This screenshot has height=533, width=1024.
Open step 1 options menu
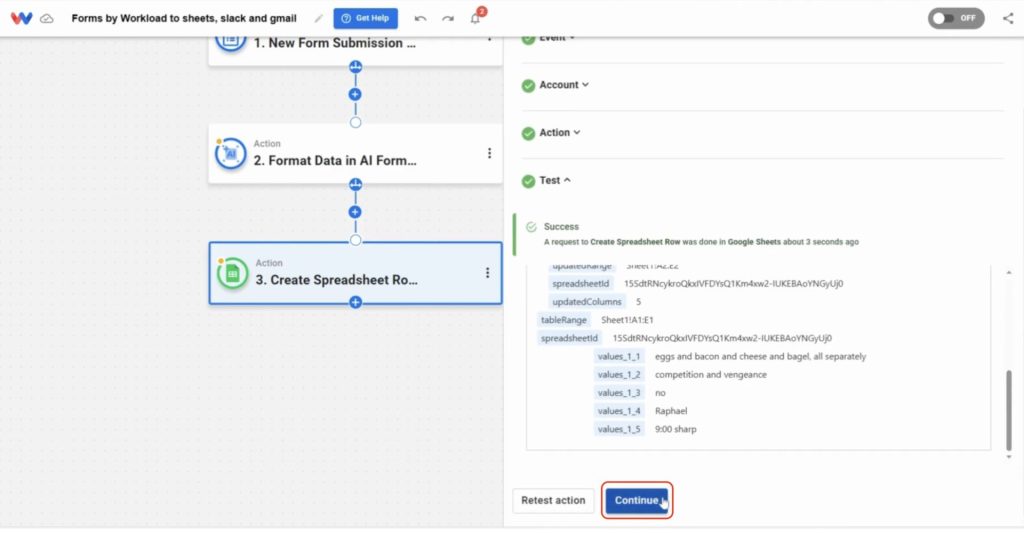point(489,40)
